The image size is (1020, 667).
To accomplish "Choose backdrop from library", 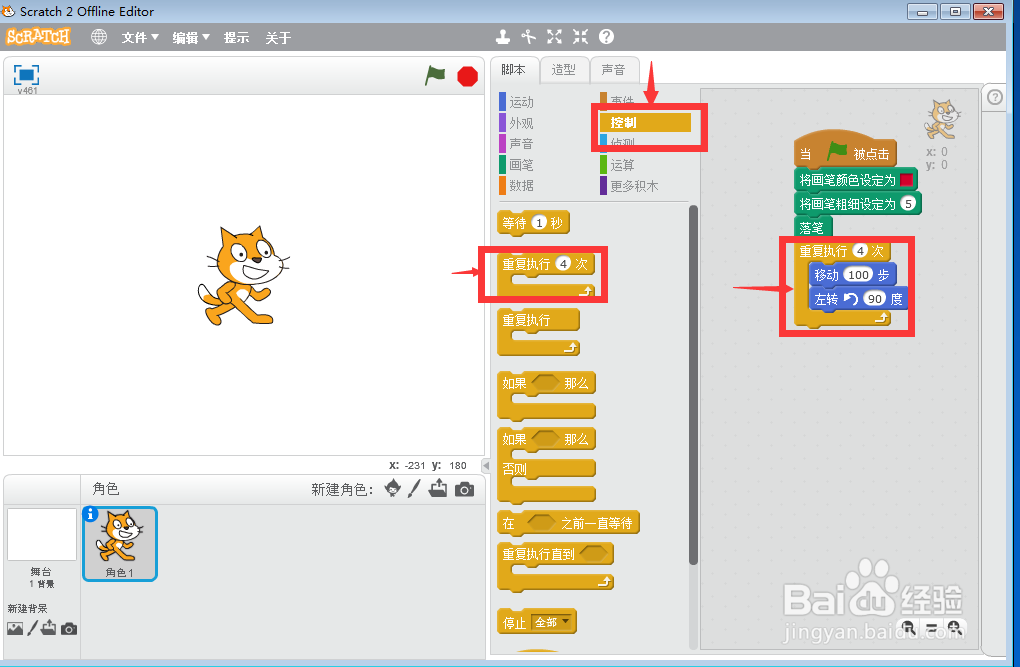I will tap(15, 629).
